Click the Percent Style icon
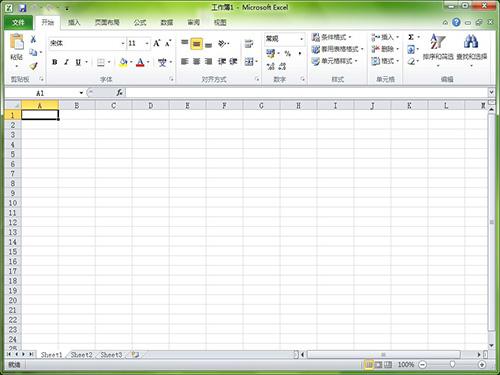500x375 pixels. point(288,53)
